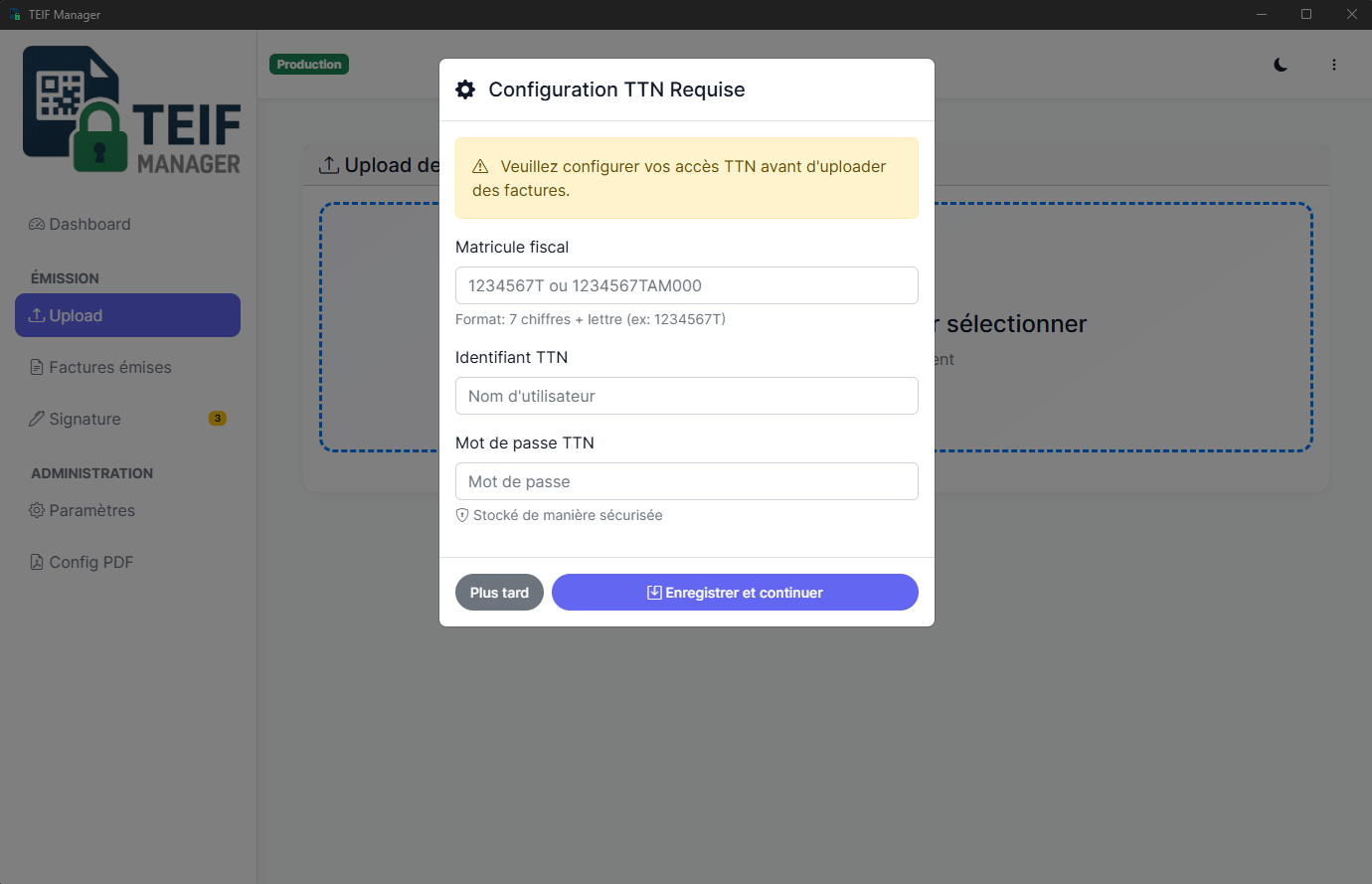The width and height of the screenshot is (1372, 884).
Task: Open the Dashboard page
Action: tap(89, 225)
